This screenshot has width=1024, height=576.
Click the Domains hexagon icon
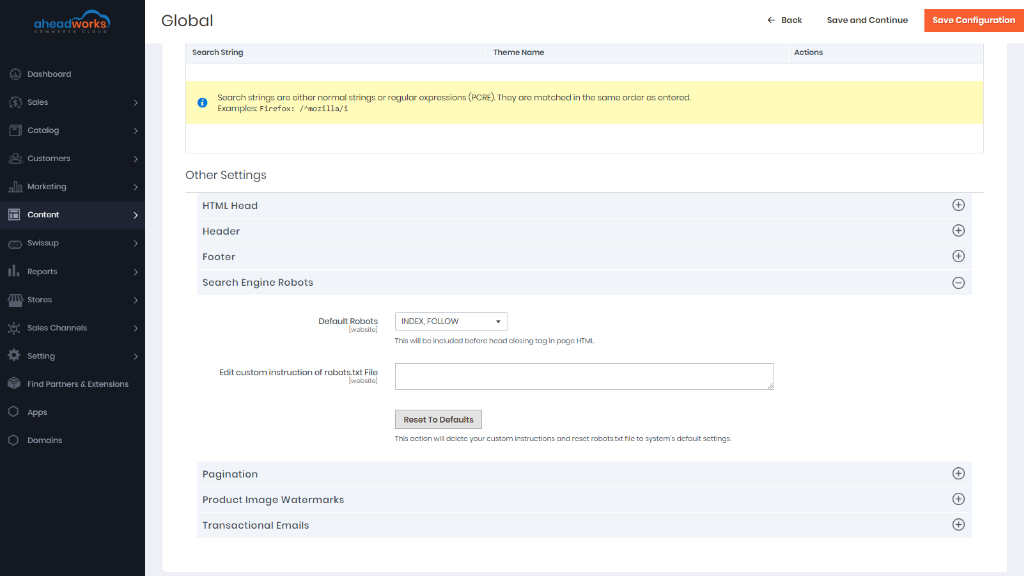pos(14,440)
